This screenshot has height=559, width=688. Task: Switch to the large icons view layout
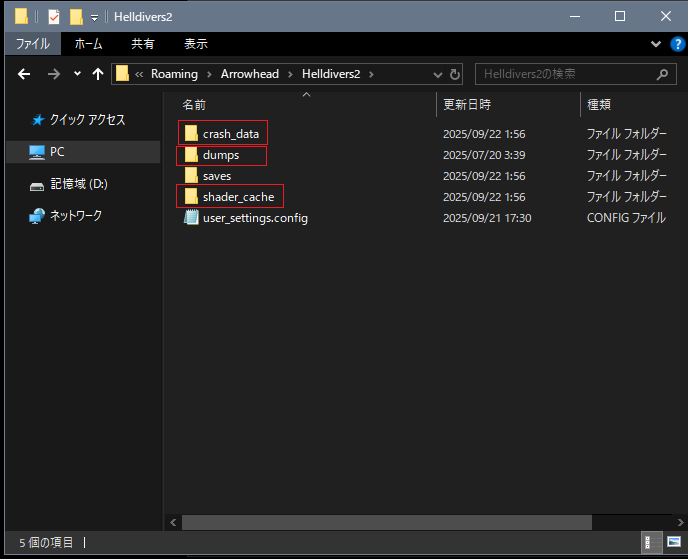click(x=674, y=542)
